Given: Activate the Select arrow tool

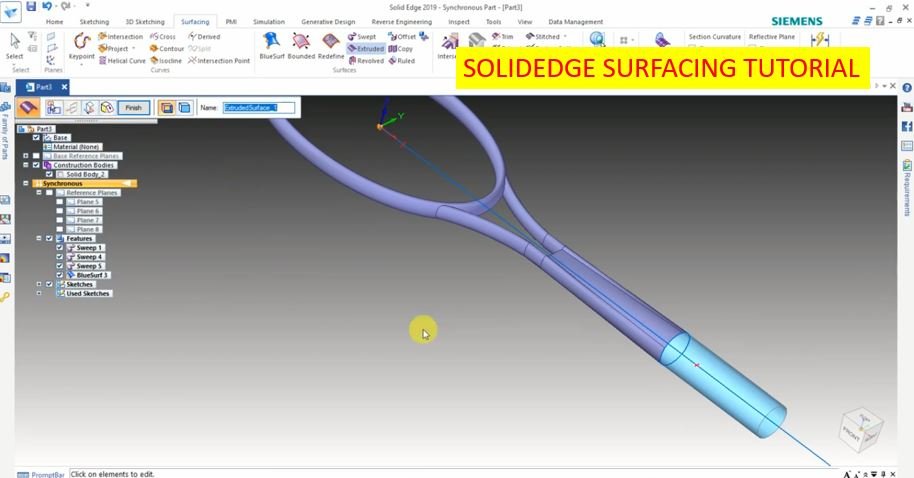Looking at the screenshot, I should [x=15, y=46].
